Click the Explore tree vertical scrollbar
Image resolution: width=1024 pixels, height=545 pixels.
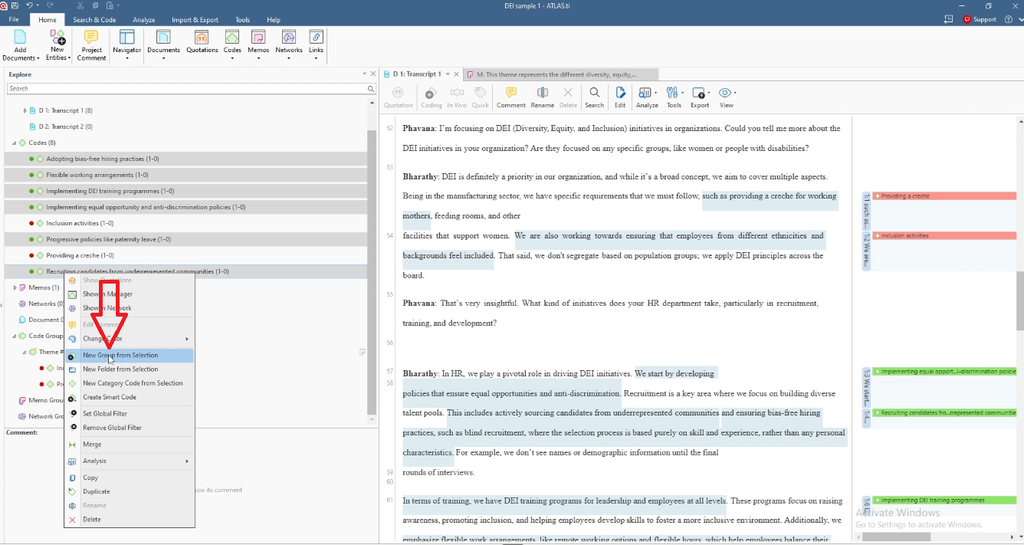(x=372, y=272)
